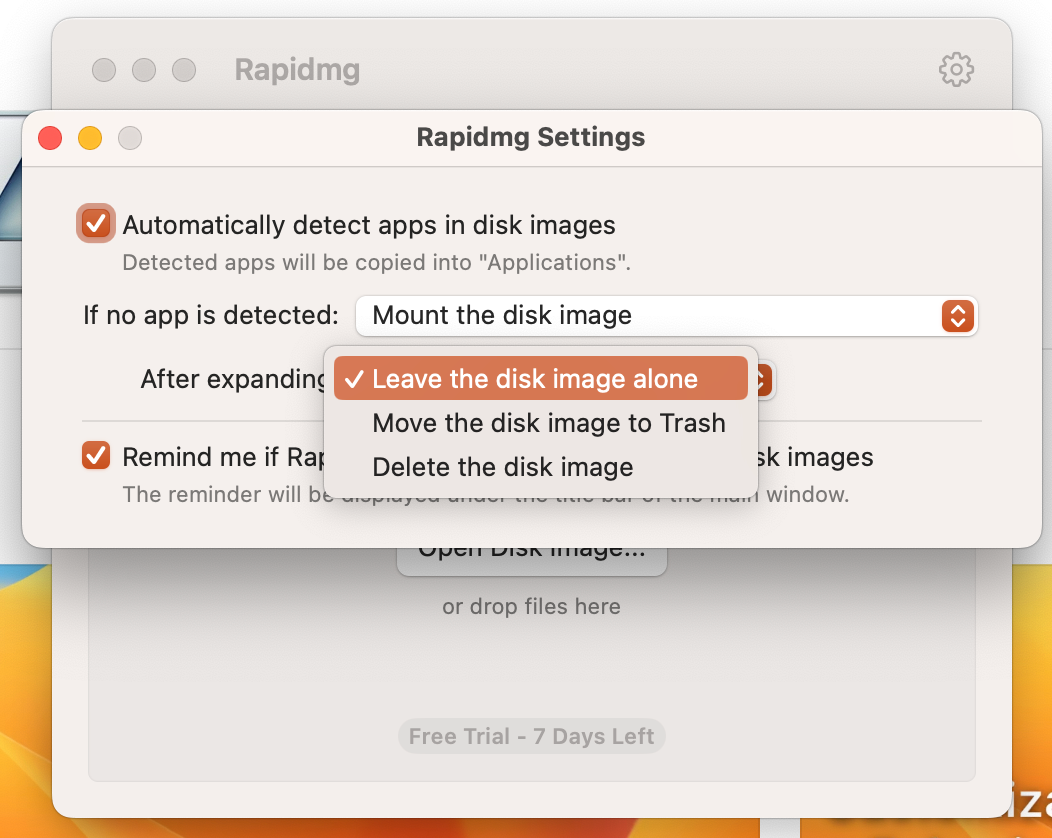This screenshot has height=838, width=1052.
Task: Choose Move the disk image to Trash
Action: (x=541, y=423)
